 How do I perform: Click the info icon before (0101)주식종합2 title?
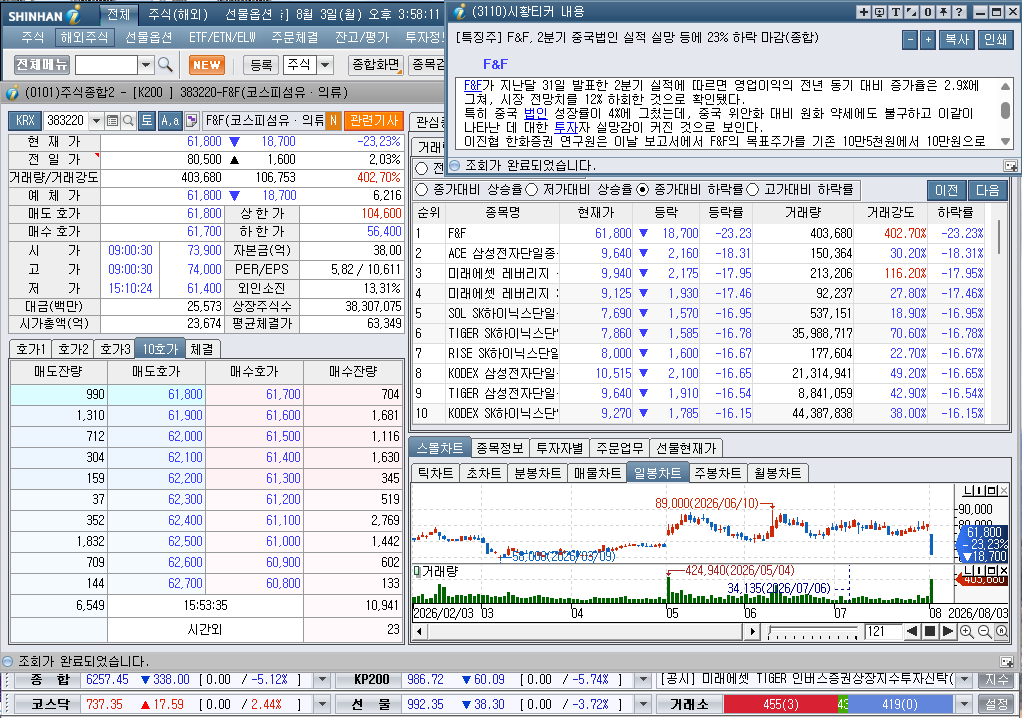(x=12, y=93)
